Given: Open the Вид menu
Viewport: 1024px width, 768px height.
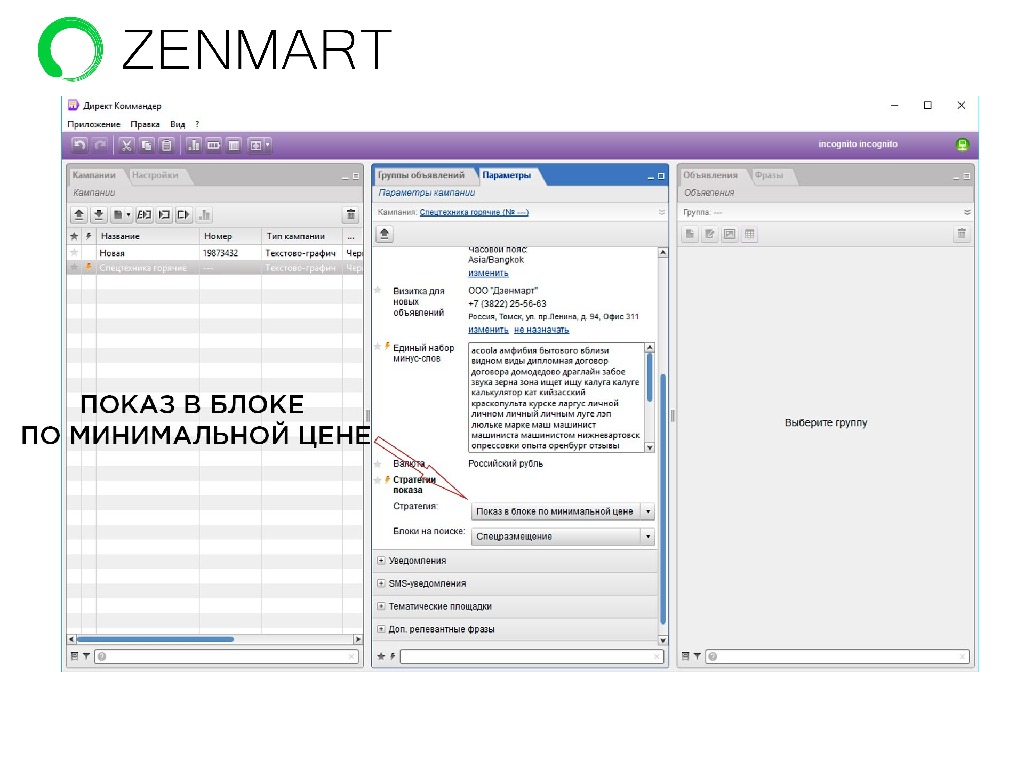Looking at the screenshot, I should (178, 124).
